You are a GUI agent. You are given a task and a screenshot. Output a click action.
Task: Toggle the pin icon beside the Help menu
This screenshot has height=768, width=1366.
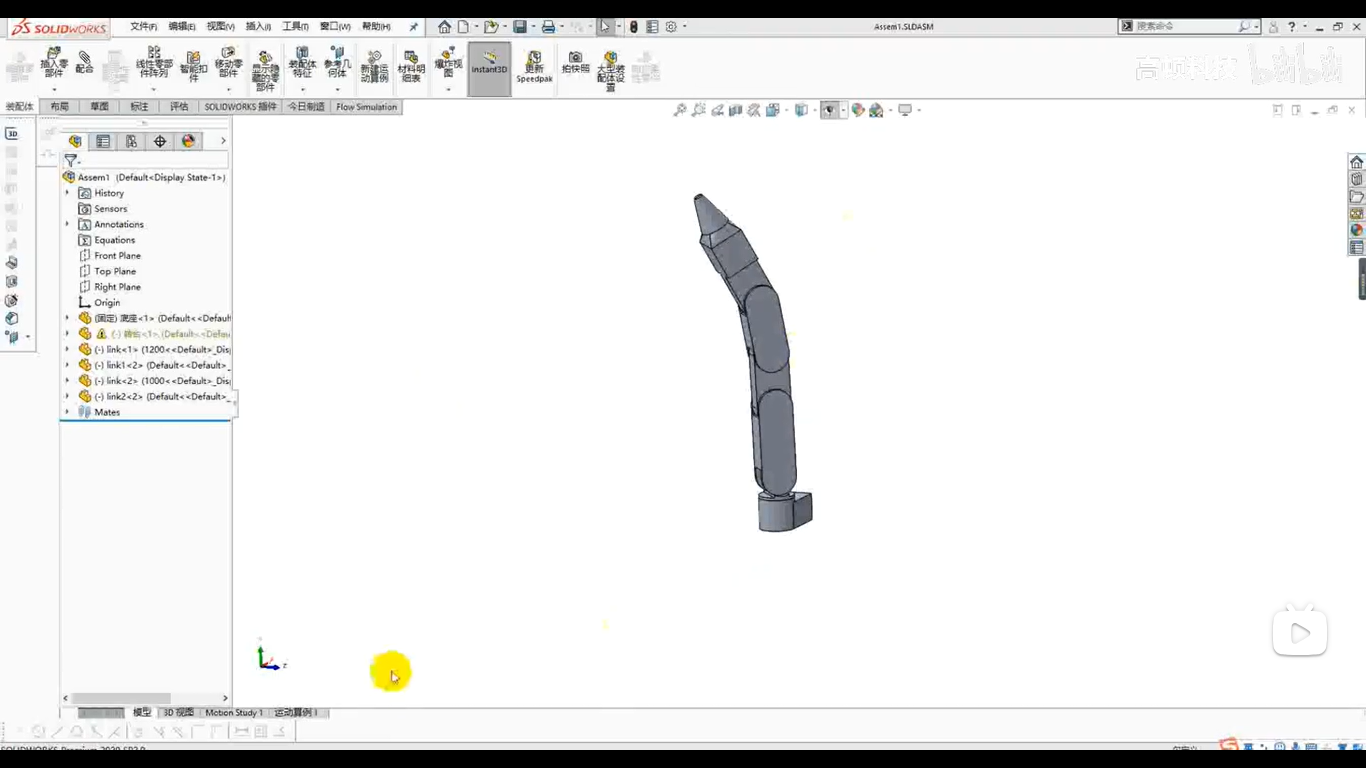pyautogui.click(x=414, y=27)
